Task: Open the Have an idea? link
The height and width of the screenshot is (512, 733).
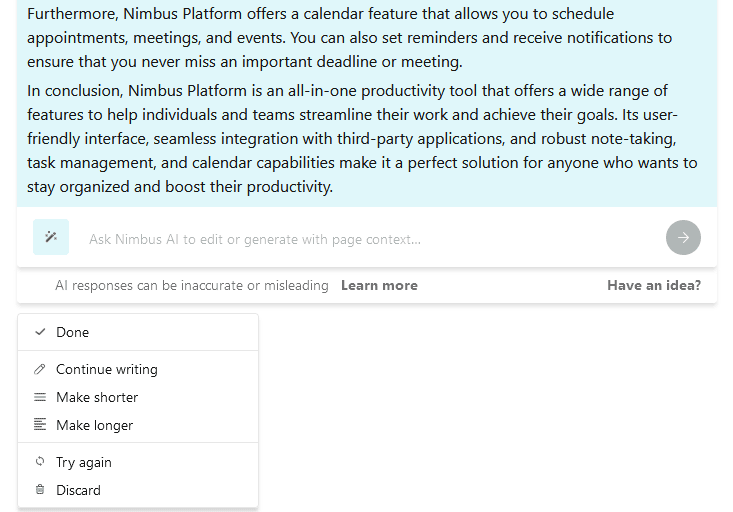Action: [654, 285]
